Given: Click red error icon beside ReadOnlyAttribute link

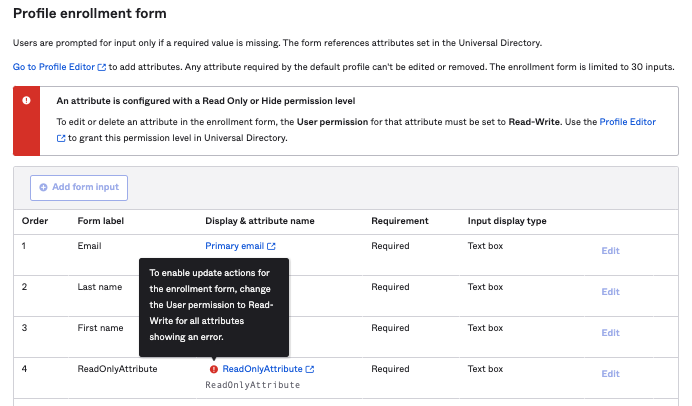Looking at the screenshot, I should (x=214, y=369).
